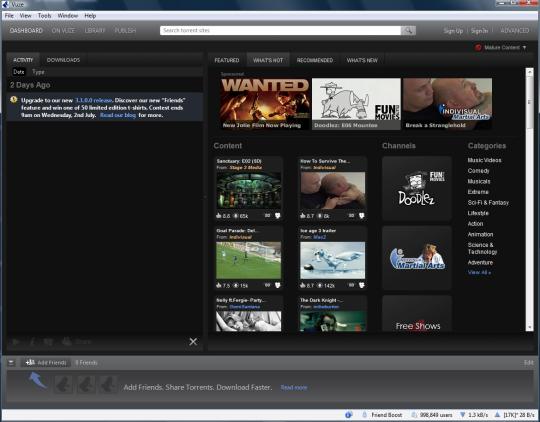The height and width of the screenshot is (422, 540).
Task: Open the Ice age 3 trailer thumbnail
Action: 332,260
